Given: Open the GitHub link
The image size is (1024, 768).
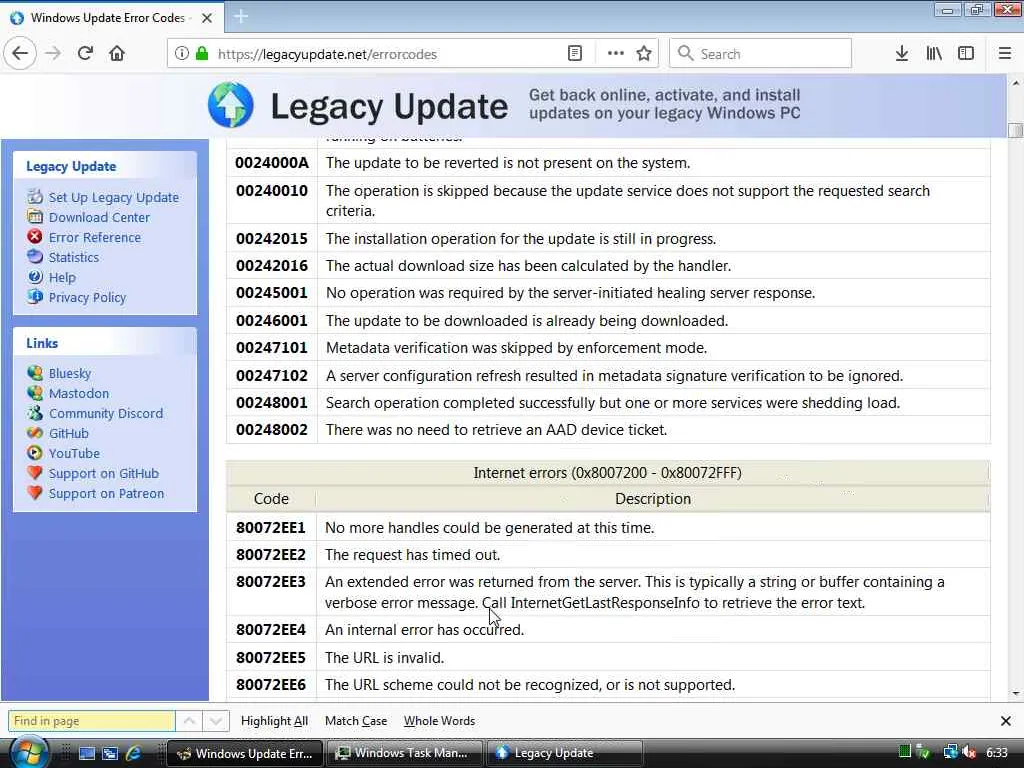Looking at the screenshot, I should (x=69, y=434).
